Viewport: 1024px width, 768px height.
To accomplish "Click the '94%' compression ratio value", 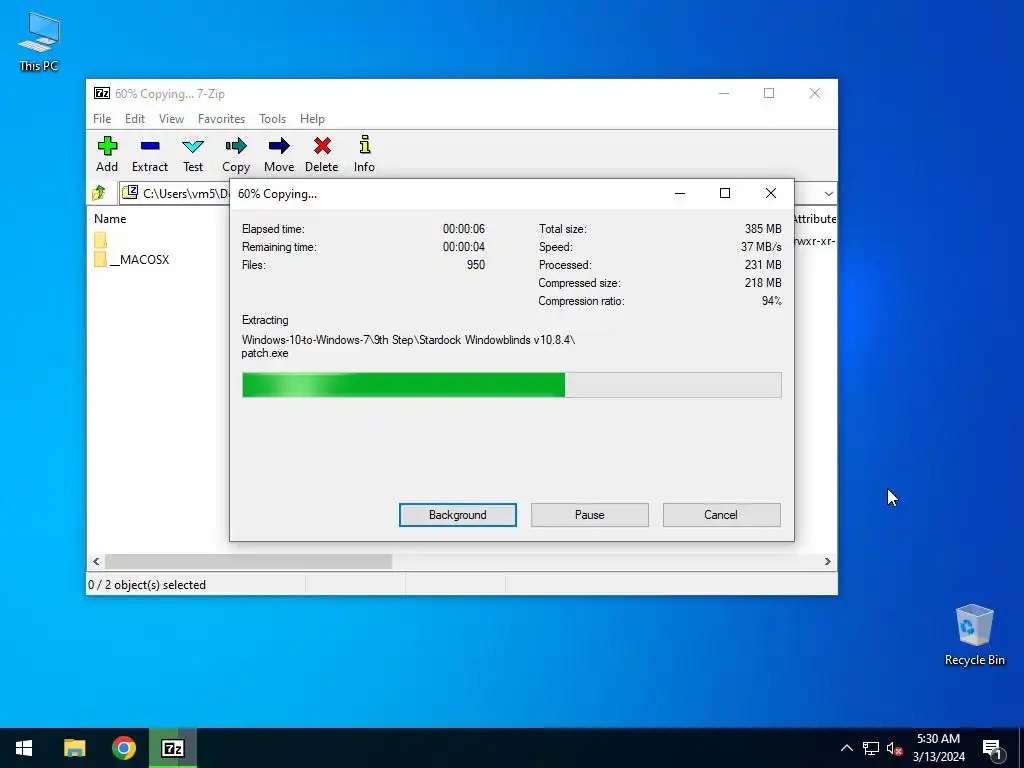I will tap(771, 301).
